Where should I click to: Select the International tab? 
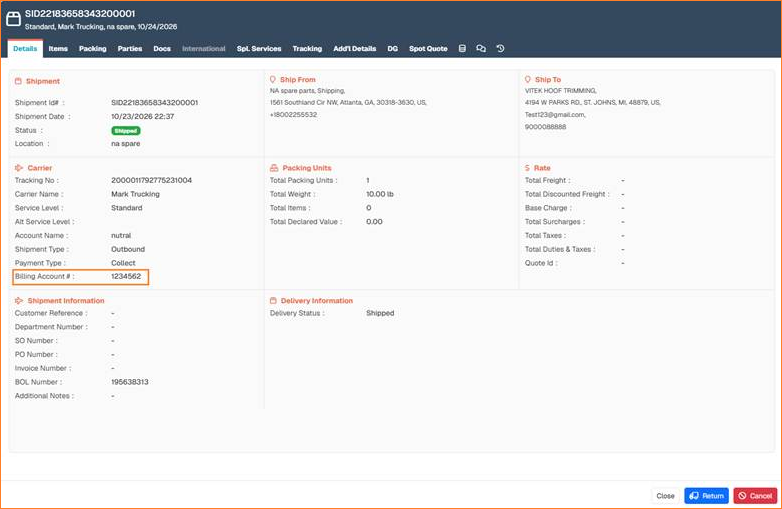tap(203, 49)
